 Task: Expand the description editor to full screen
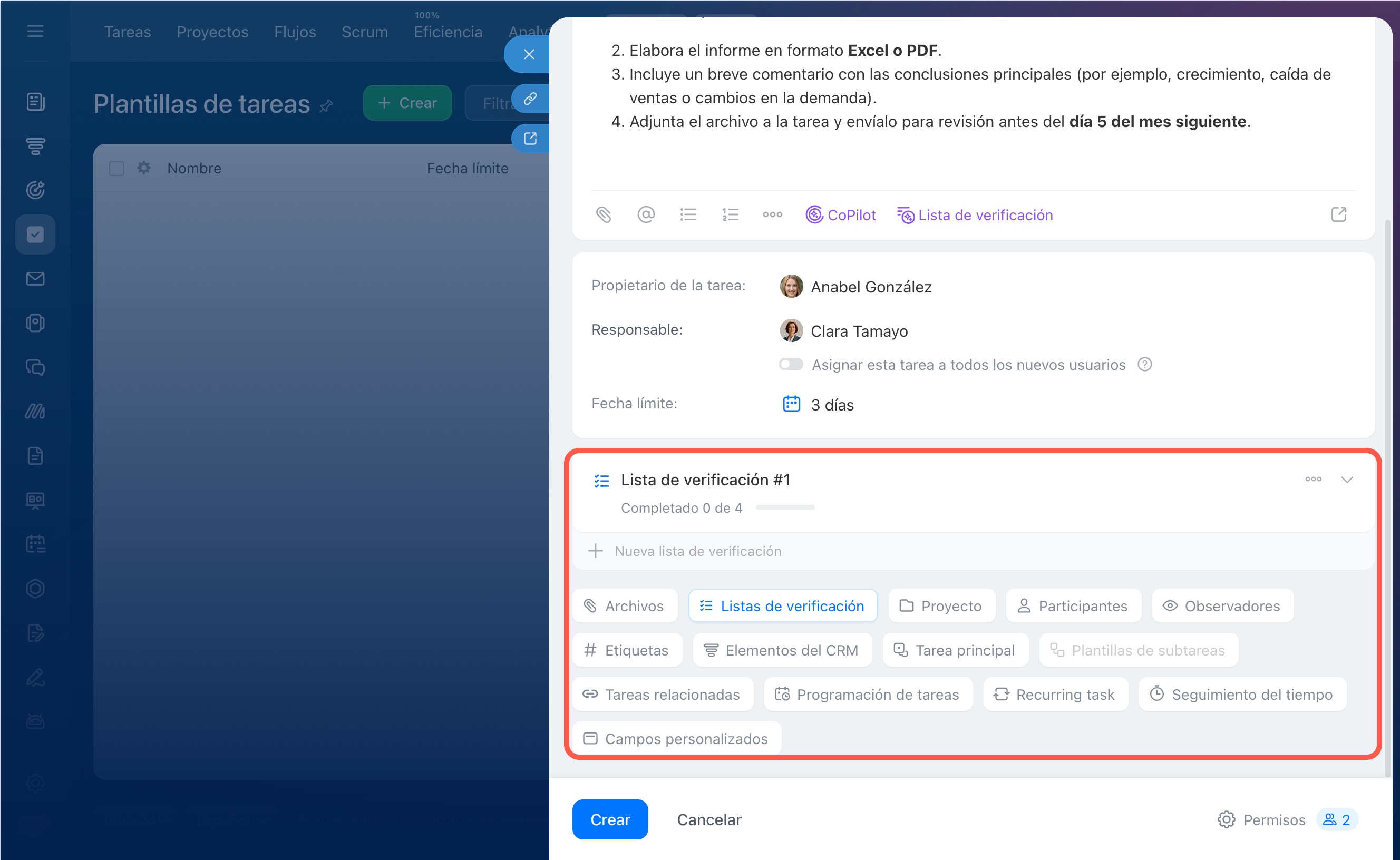[x=1338, y=214]
